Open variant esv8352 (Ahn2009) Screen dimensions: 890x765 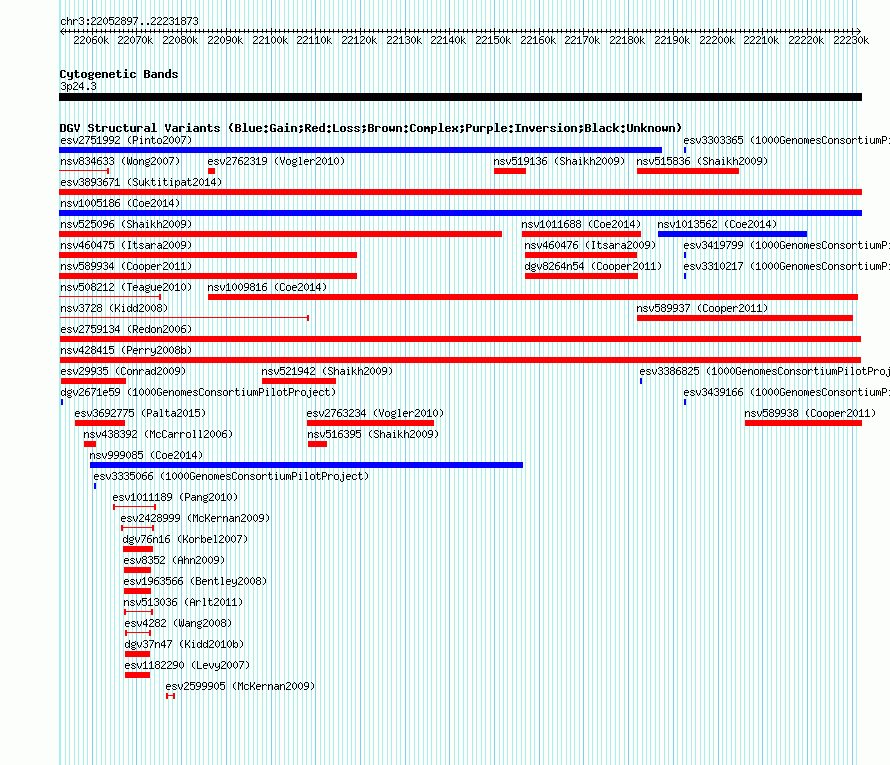pos(174,560)
